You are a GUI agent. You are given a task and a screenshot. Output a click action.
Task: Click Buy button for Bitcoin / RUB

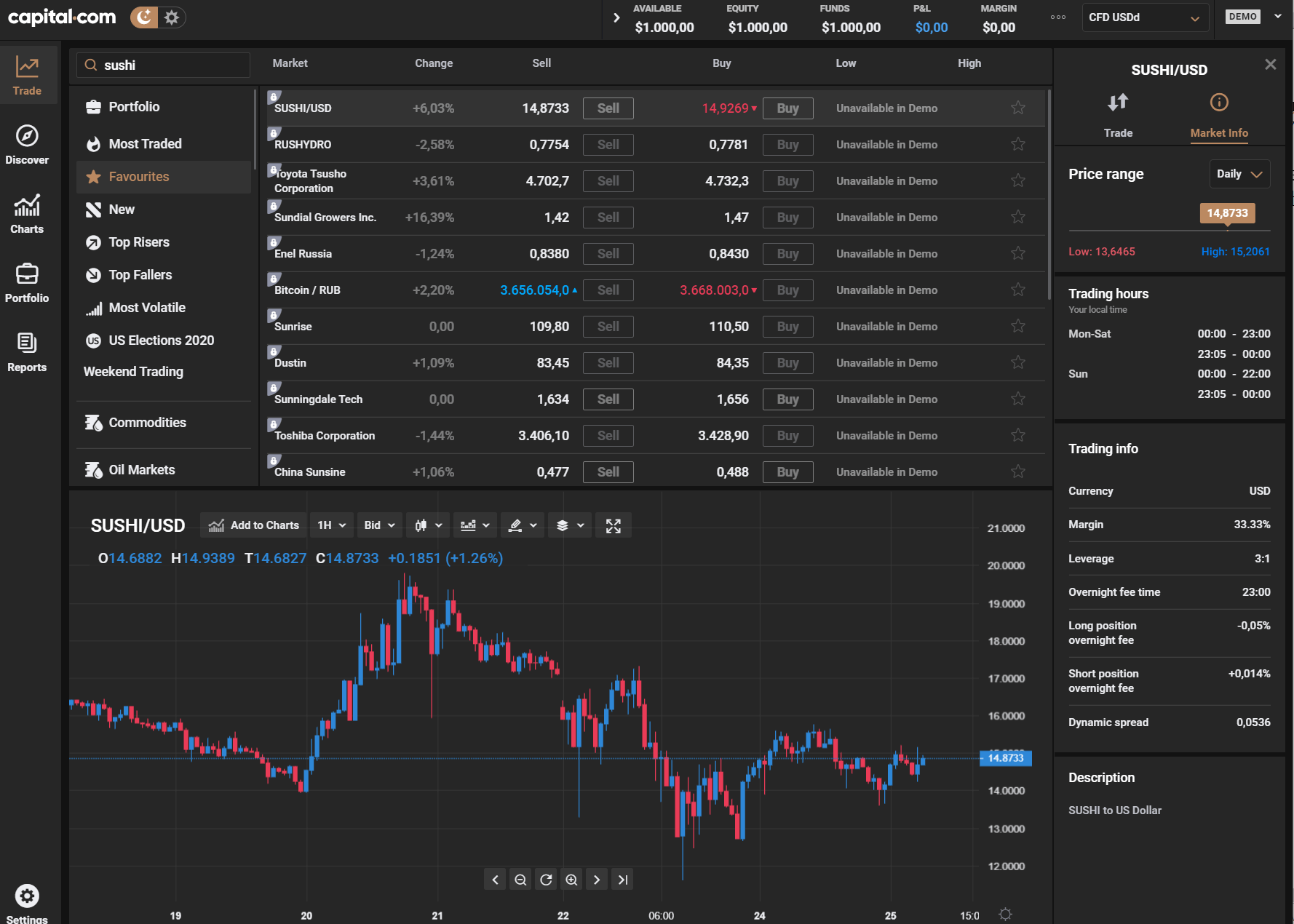pyautogui.click(x=787, y=290)
